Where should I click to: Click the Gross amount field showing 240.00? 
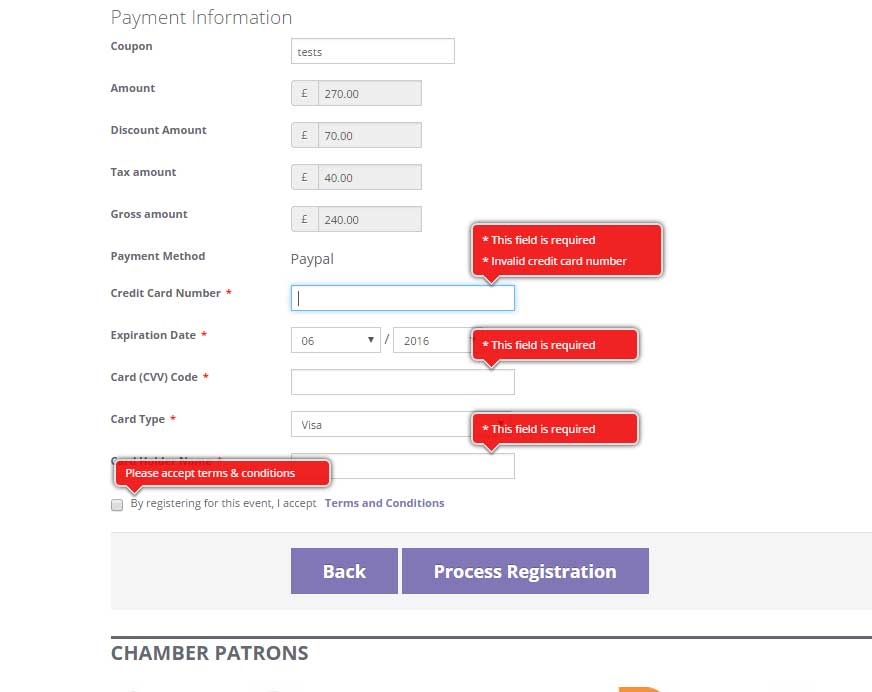point(369,219)
